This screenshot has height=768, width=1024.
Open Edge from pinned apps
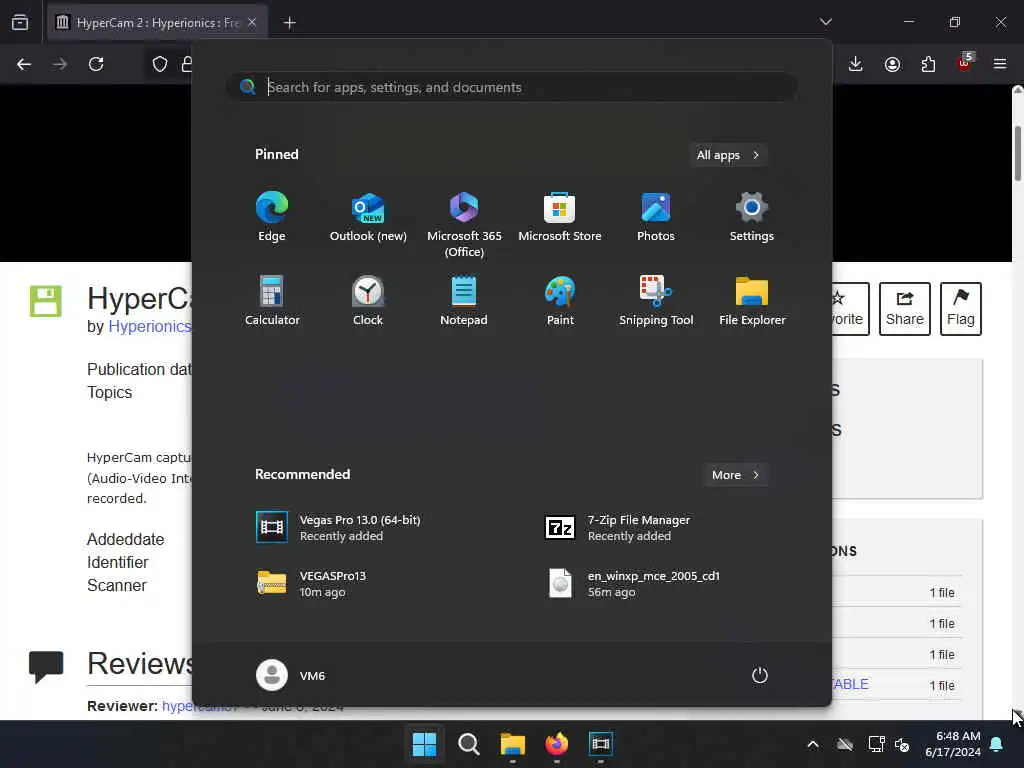coord(272,217)
